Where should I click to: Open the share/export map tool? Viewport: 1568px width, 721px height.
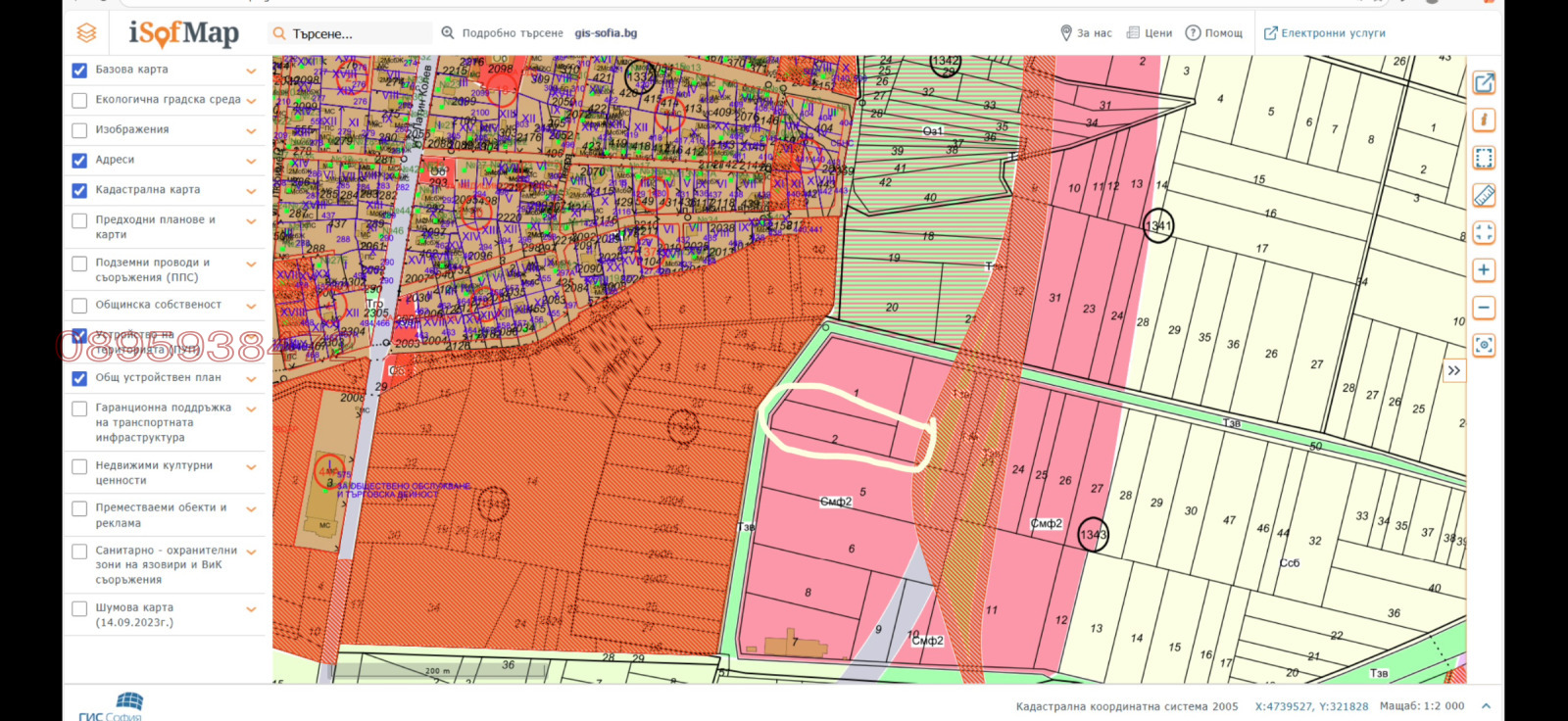[1484, 83]
